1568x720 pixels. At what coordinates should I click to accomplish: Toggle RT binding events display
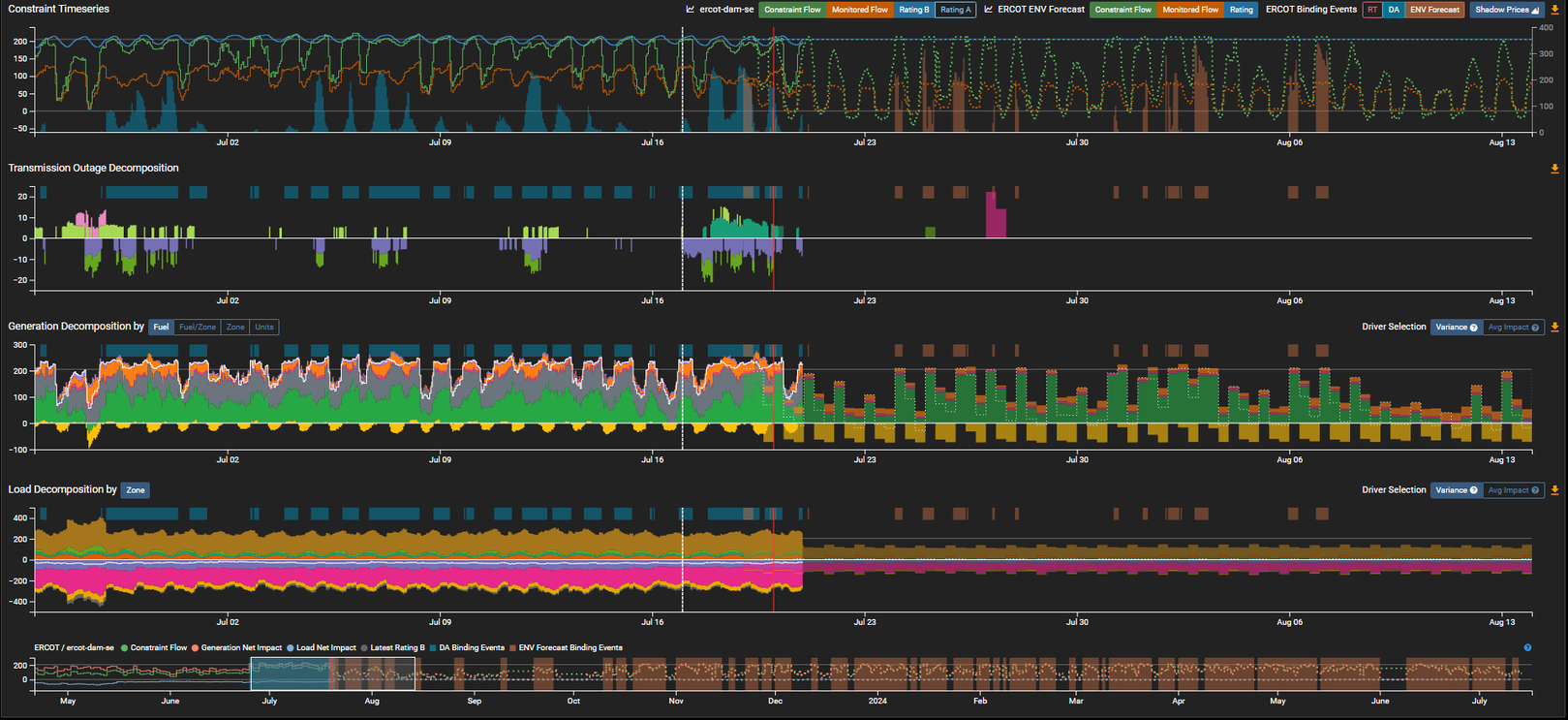(x=1371, y=10)
